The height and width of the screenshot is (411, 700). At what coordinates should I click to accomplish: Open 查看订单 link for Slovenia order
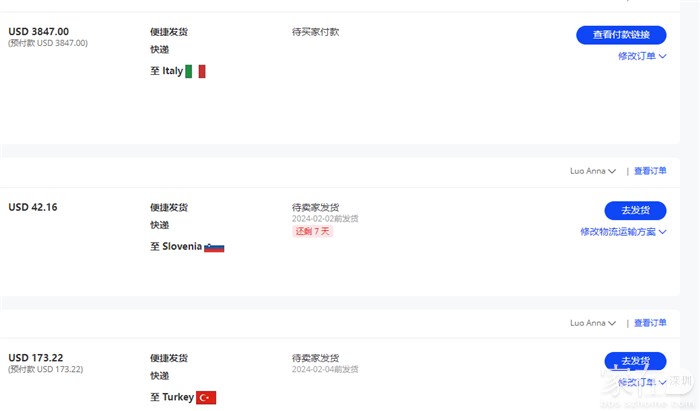click(x=650, y=171)
